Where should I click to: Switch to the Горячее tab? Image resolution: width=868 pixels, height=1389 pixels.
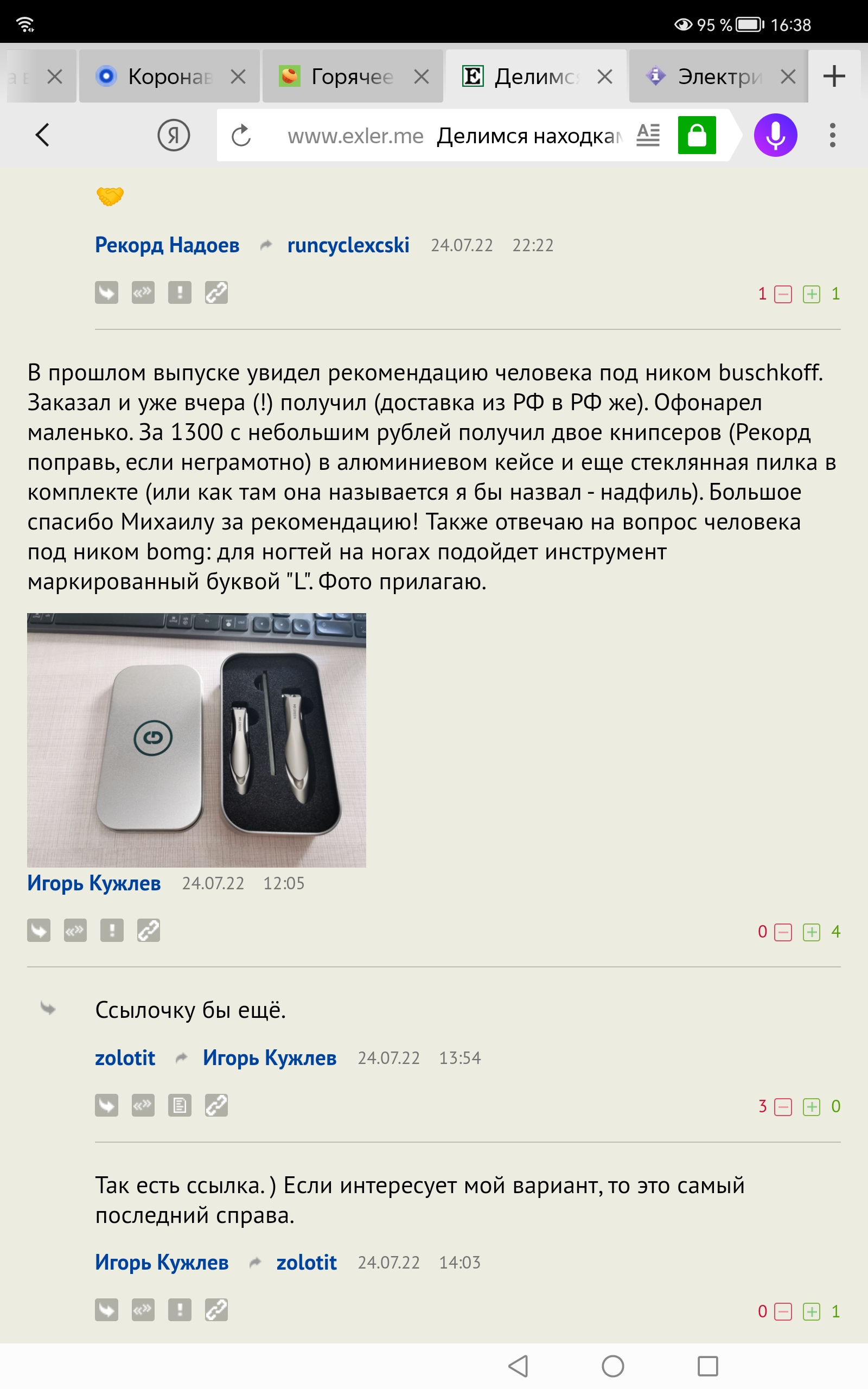click(353, 77)
